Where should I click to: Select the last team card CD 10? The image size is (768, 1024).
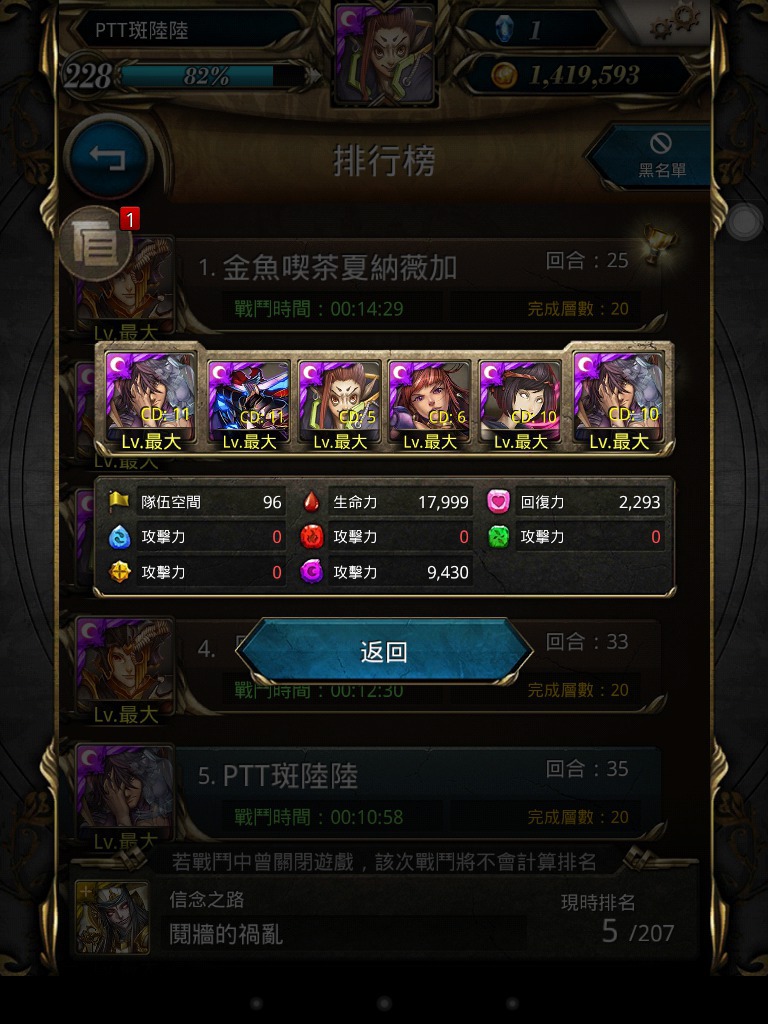point(618,400)
